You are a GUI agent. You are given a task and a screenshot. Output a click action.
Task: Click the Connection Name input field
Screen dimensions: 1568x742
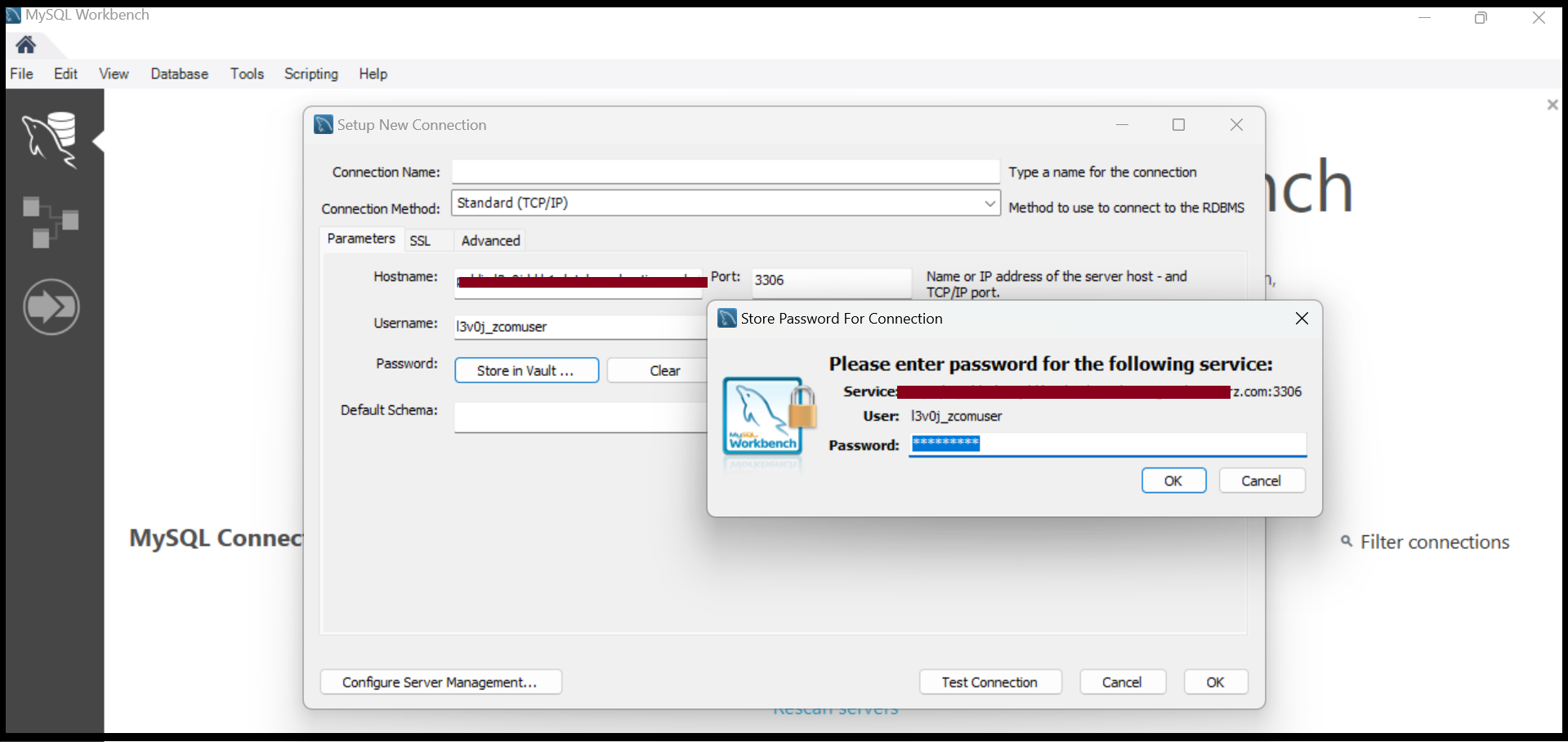[726, 172]
